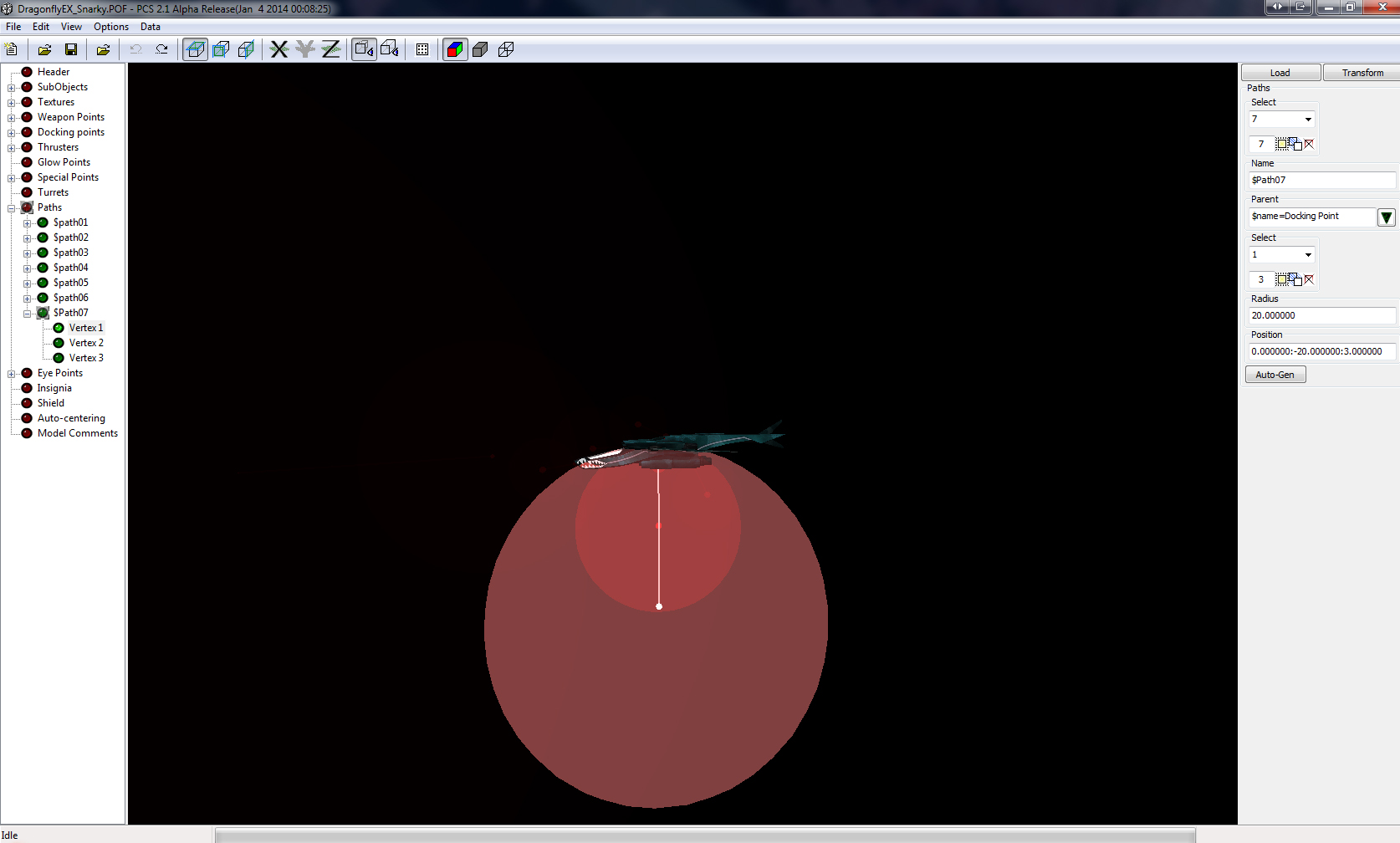Add a new path with the yellow square icon

(1280, 144)
